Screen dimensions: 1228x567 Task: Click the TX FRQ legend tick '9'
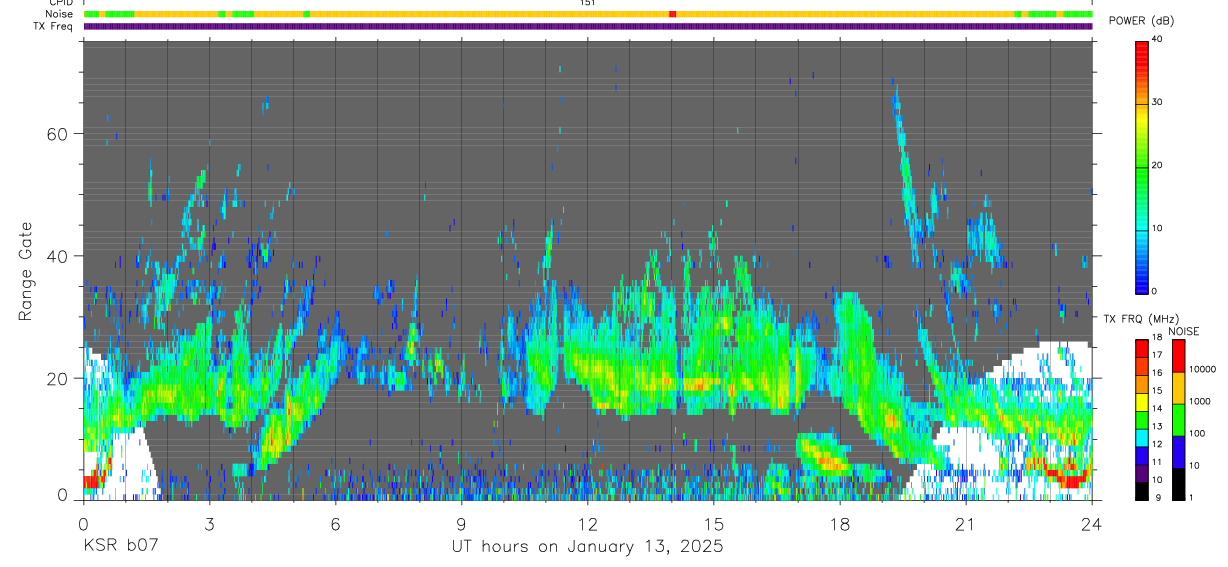(x=1156, y=498)
